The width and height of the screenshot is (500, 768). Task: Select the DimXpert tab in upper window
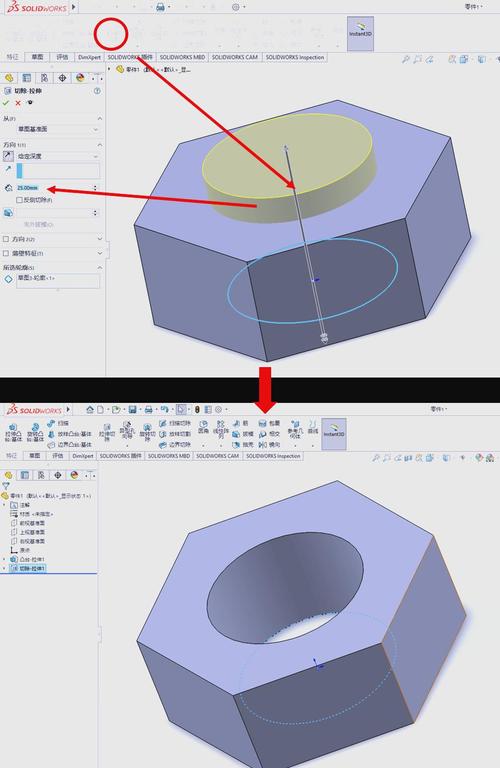89,57
